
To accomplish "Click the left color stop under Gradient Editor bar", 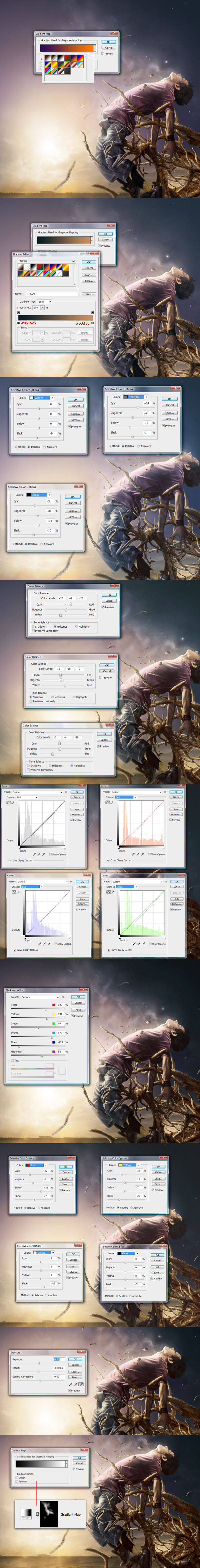I will (18, 323).
